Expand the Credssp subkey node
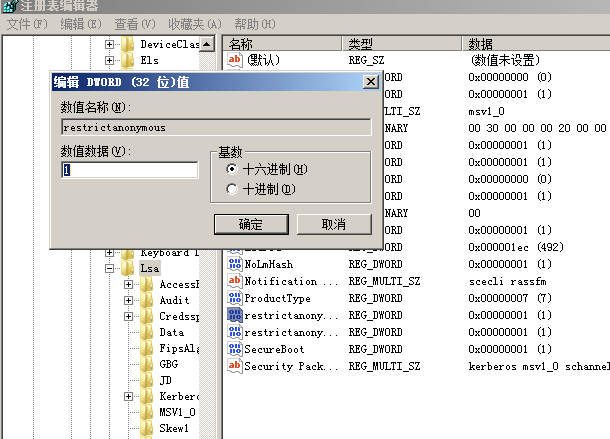 coord(128,316)
